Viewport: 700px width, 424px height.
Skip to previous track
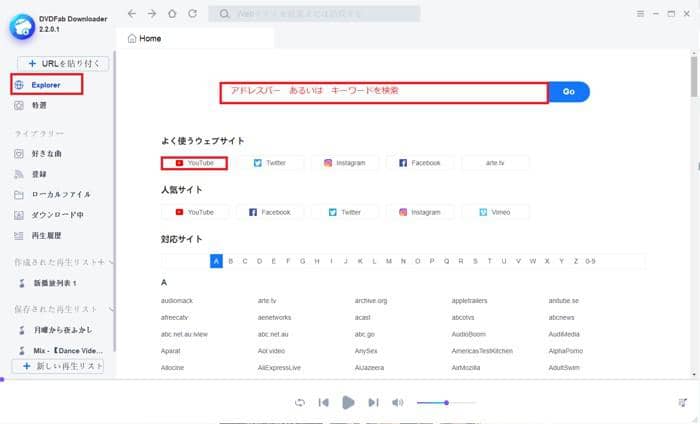click(324, 403)
